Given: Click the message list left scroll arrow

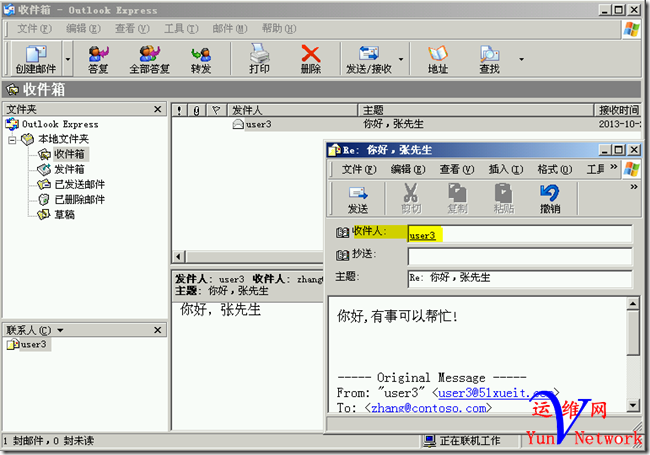Looking at the screenshot, I should point(178,257).
